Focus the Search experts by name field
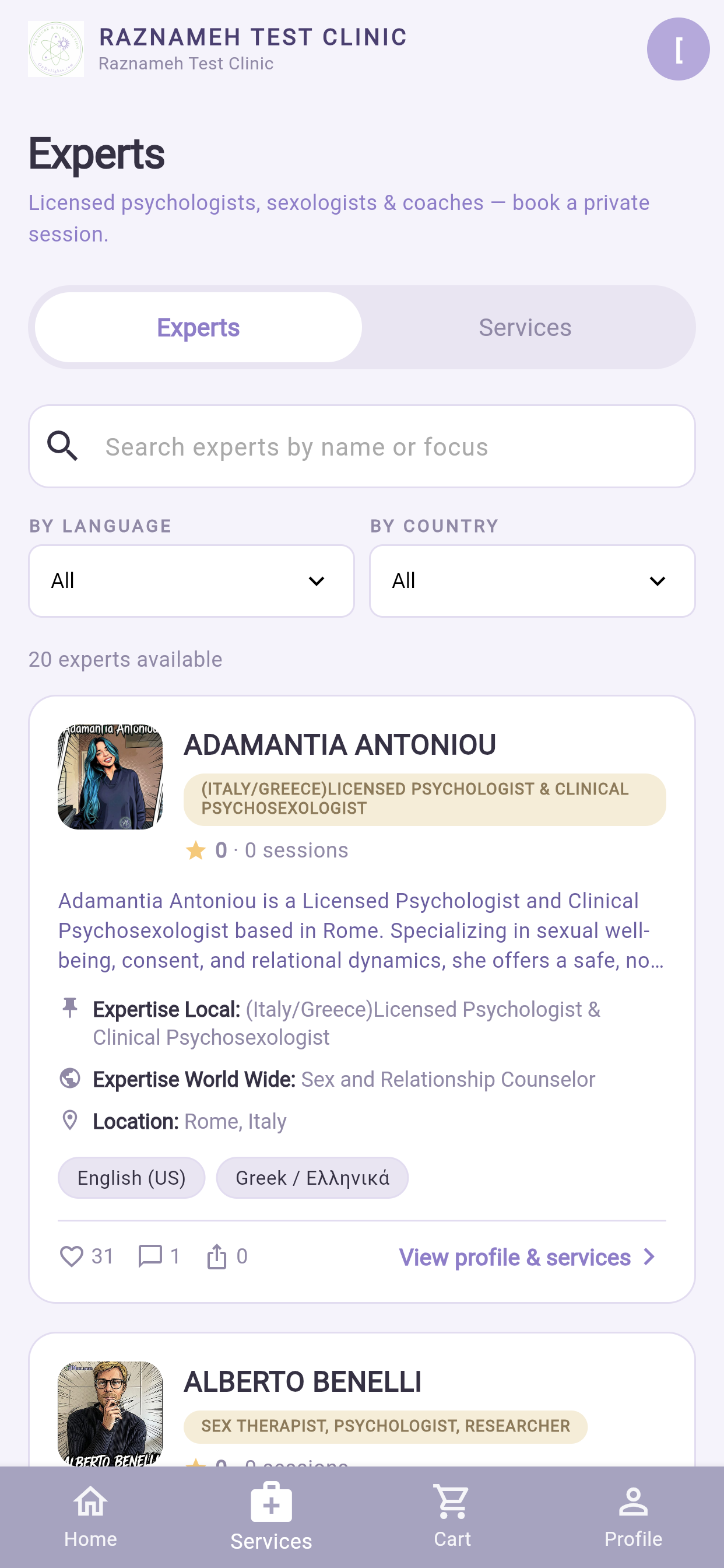Viewport: 724px width, 1568px height. (362, 446)
